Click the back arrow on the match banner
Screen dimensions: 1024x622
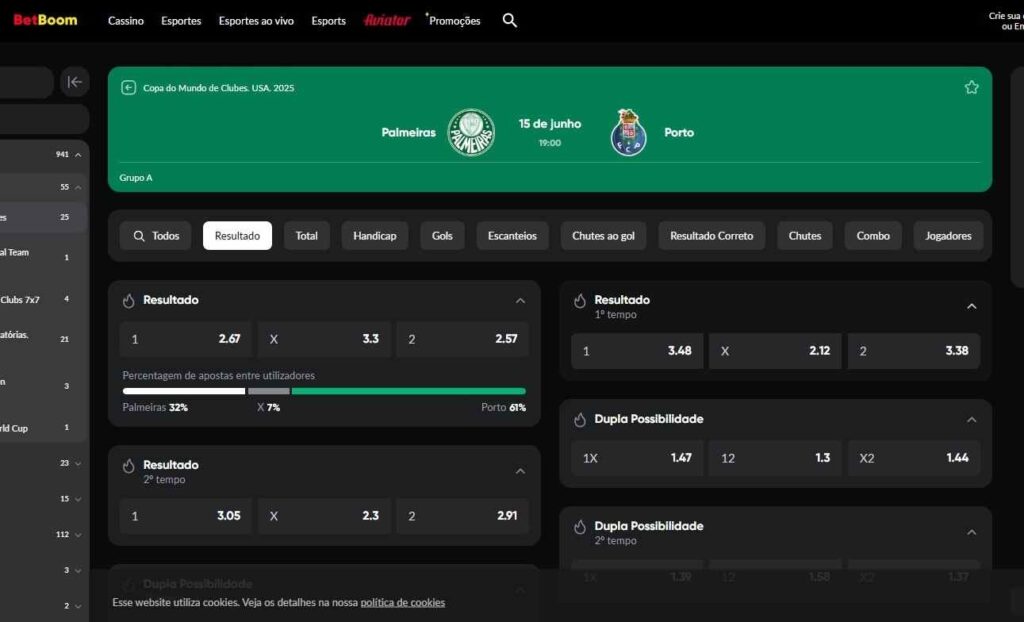tap(129, 88)
